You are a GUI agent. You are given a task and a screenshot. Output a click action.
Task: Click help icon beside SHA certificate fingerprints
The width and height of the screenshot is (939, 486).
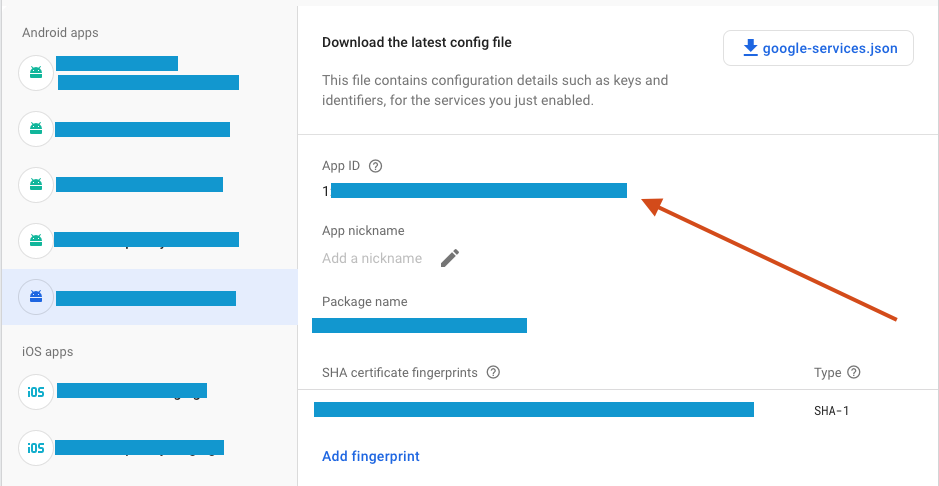click(493, 373)
